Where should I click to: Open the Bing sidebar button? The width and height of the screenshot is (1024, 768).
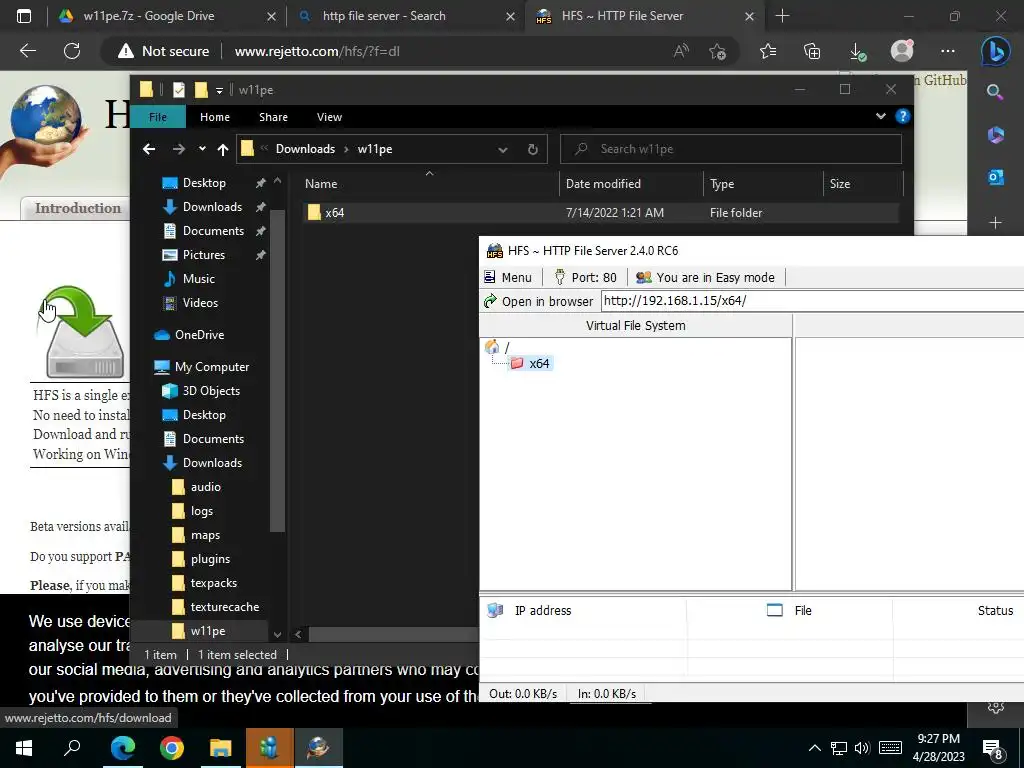tap(995, 51)
